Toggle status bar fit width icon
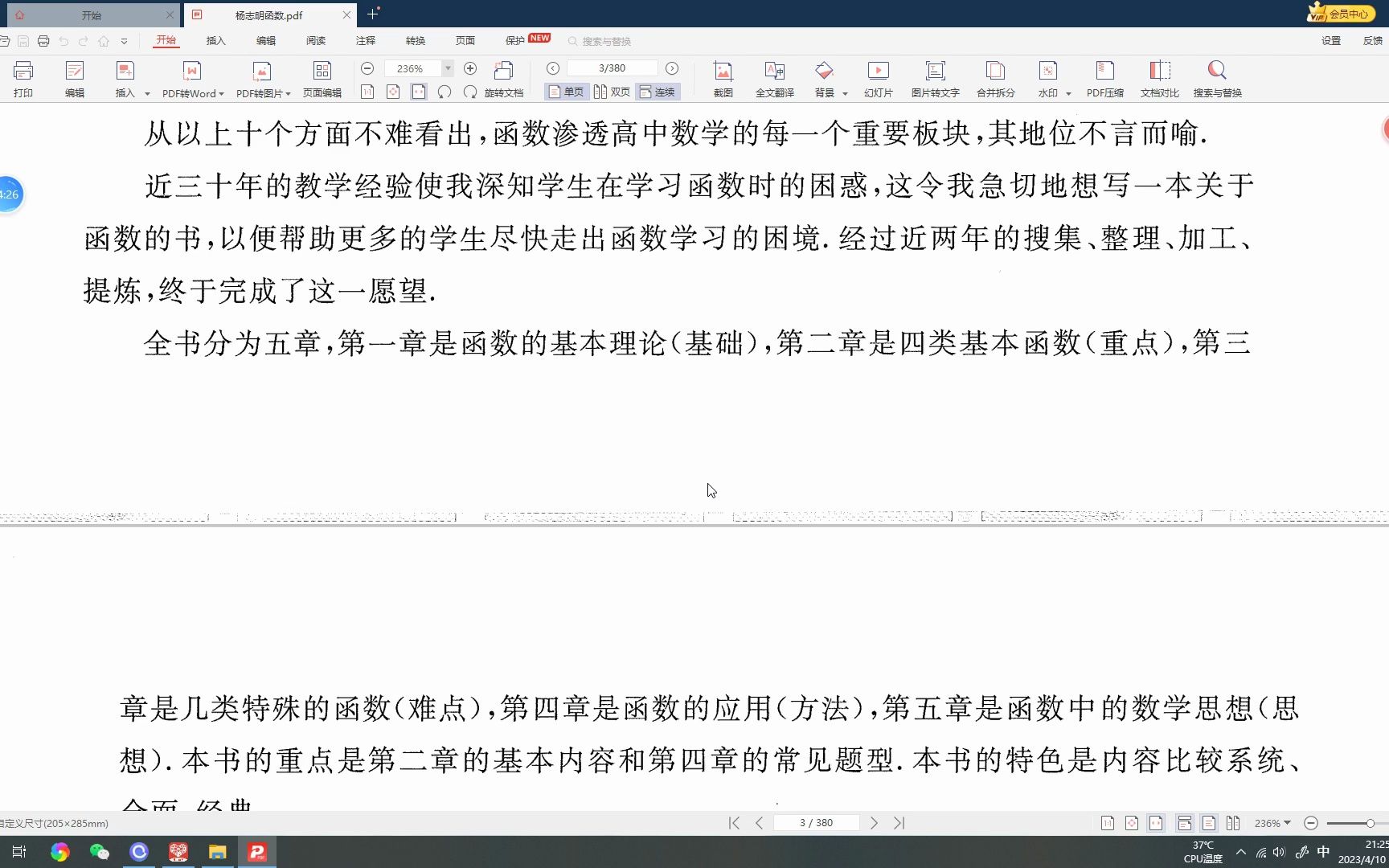The height and width of the screenshot is (868, 1389). point(1156,823)
